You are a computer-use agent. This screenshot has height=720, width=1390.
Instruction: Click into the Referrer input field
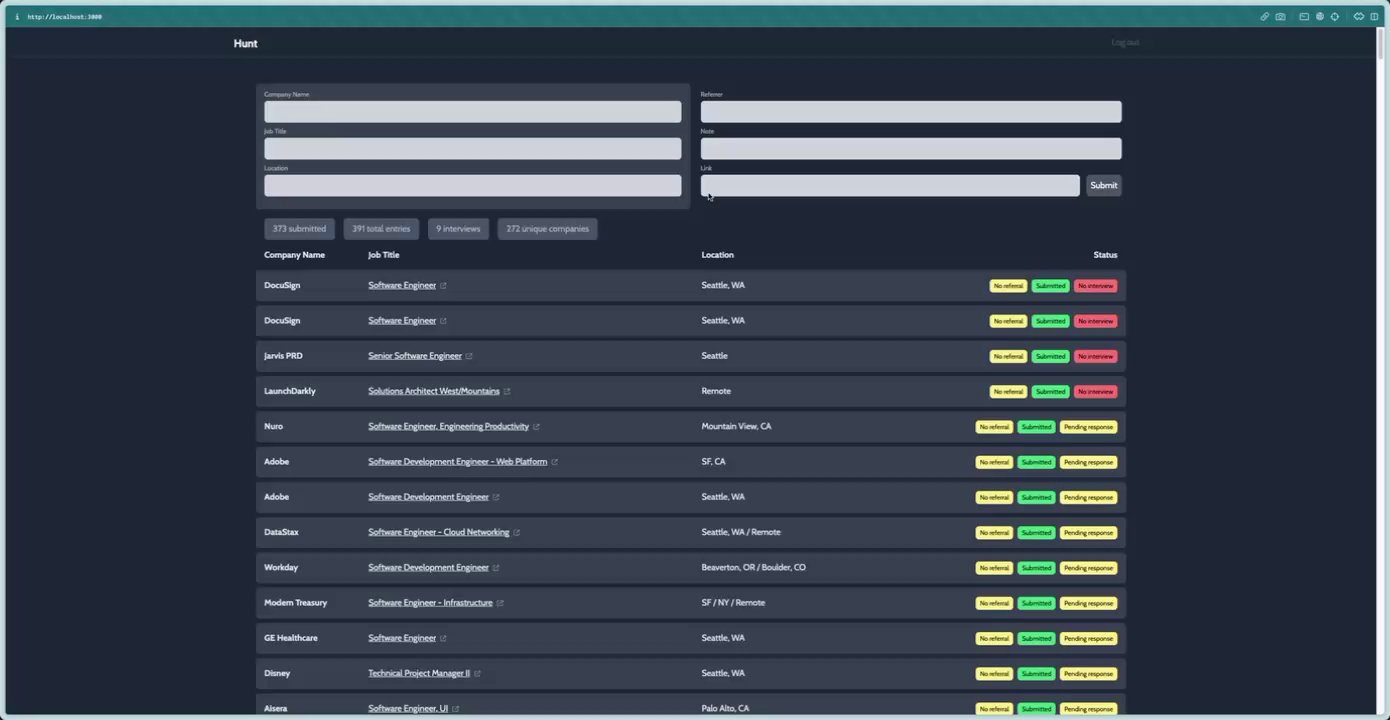[x=911, y=112]
